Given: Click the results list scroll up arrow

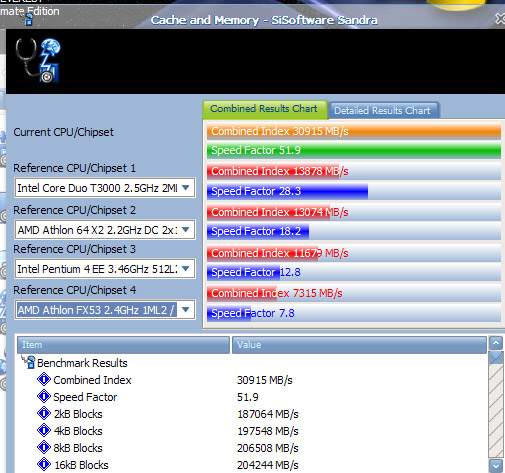Looking at the screenshot, I should [496, 343].
